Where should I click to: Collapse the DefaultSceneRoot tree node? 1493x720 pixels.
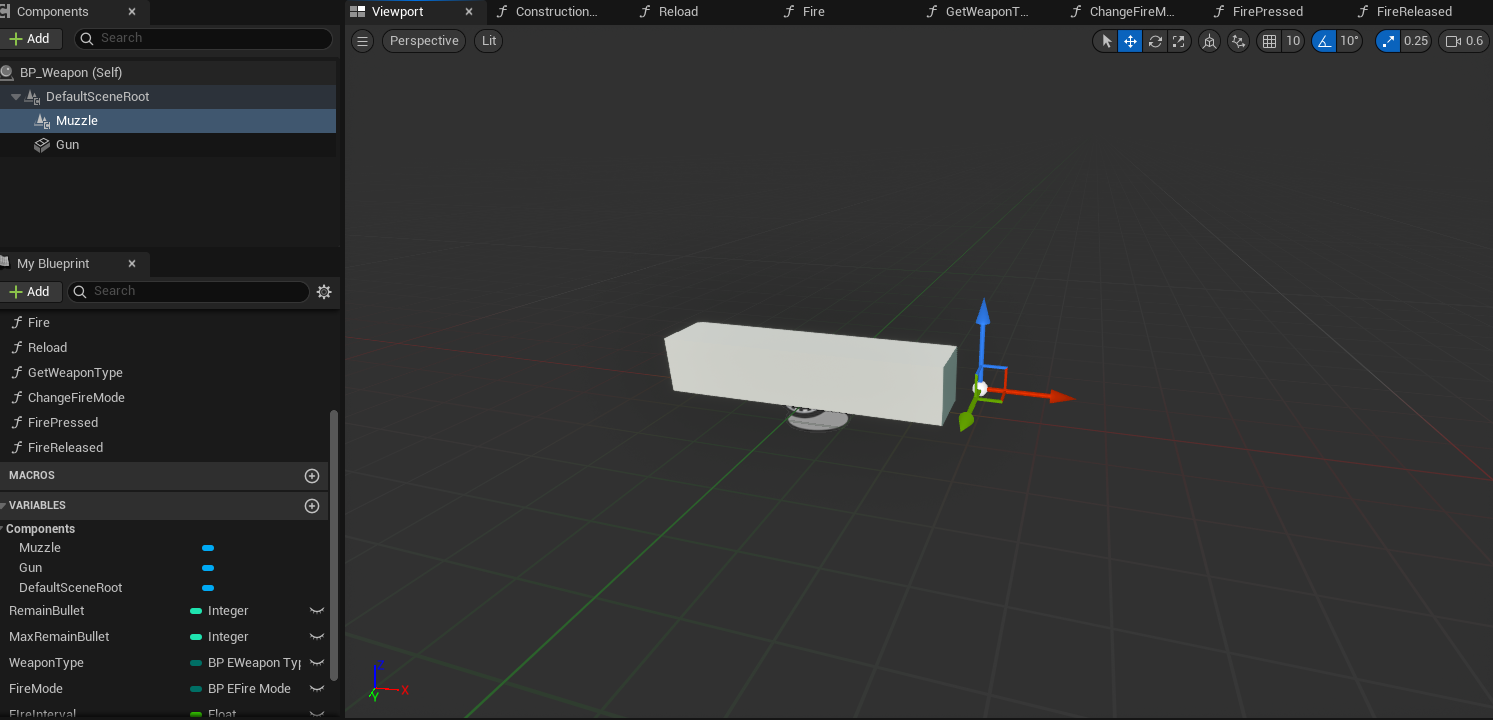[16, 97]
